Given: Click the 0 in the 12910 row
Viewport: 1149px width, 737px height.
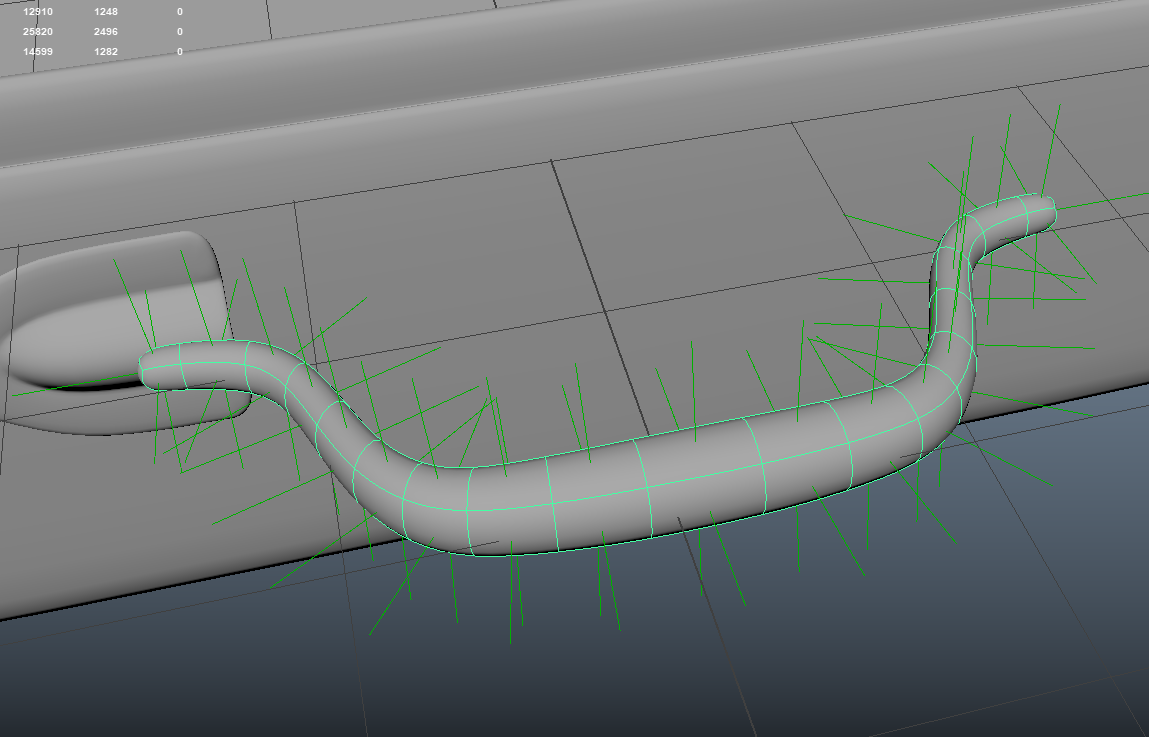Looking at the screenshot, I should [x=180, y=12].
